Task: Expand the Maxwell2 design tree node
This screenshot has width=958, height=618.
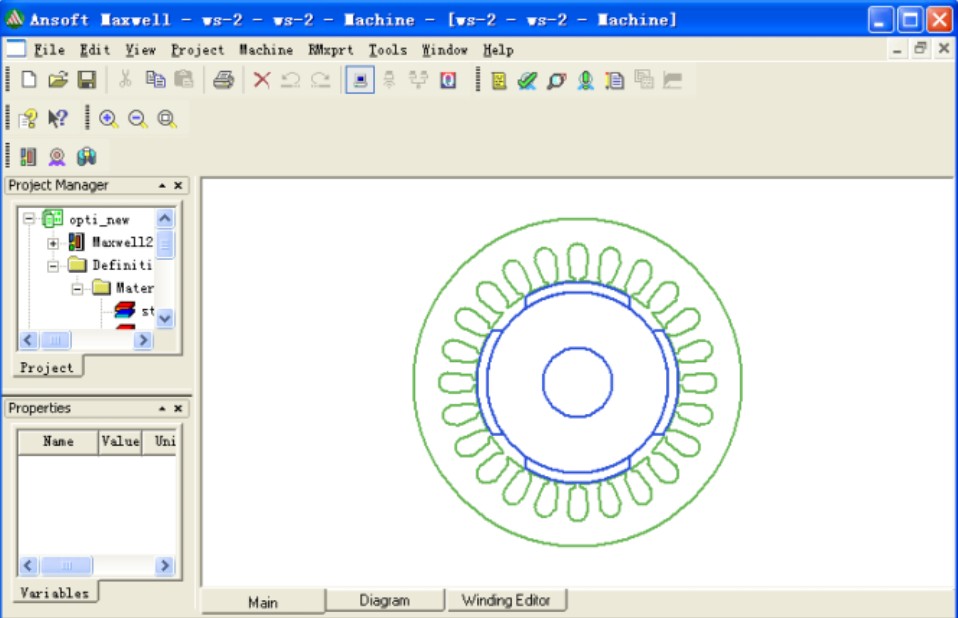Action: (53, 243)
